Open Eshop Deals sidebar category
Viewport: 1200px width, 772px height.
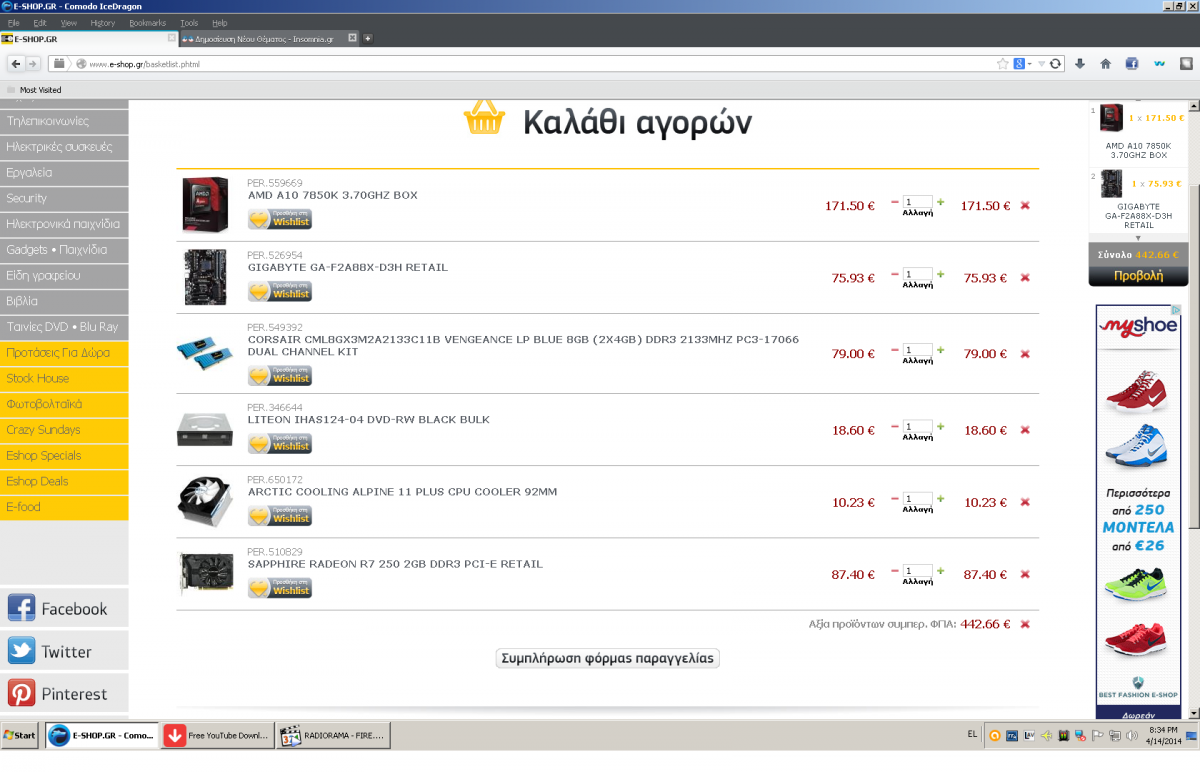click(x=64, y=481)
